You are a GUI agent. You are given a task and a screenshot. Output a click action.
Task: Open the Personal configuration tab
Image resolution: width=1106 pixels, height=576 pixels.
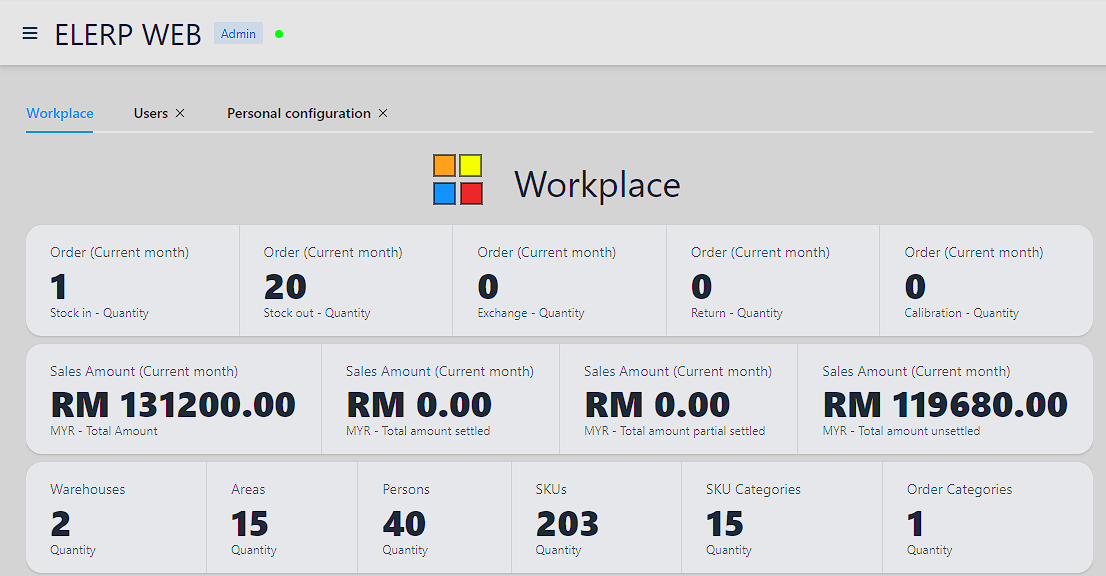(298, 113)
